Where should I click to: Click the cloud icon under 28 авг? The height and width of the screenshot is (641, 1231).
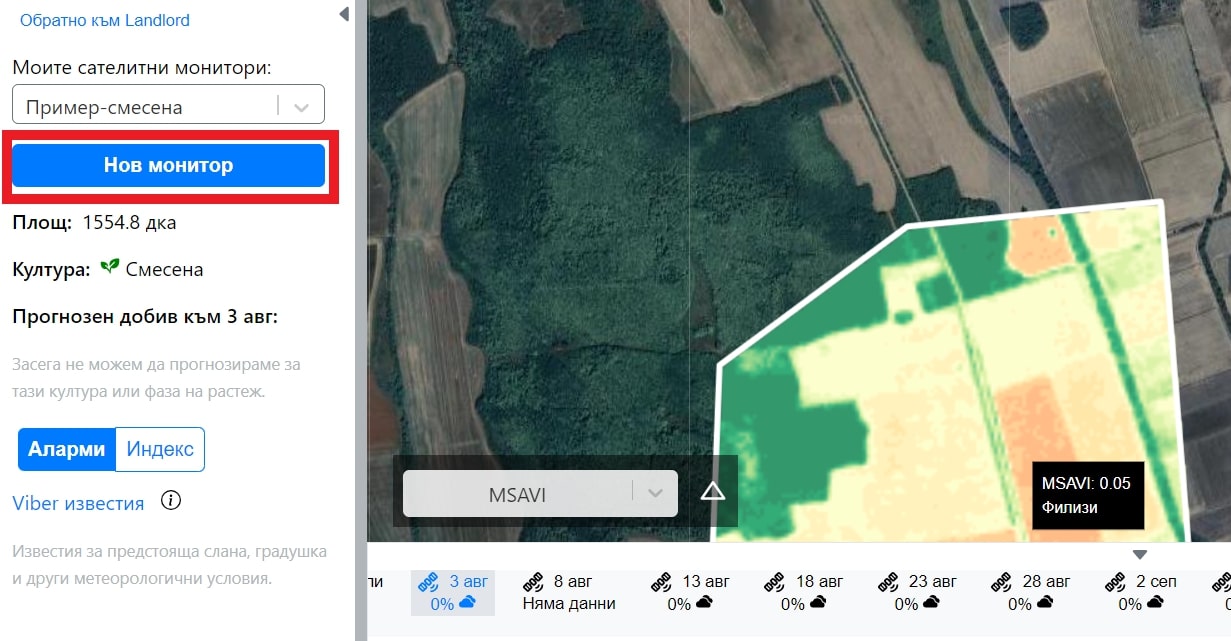pyautogui.click(x=1045, y=603)
